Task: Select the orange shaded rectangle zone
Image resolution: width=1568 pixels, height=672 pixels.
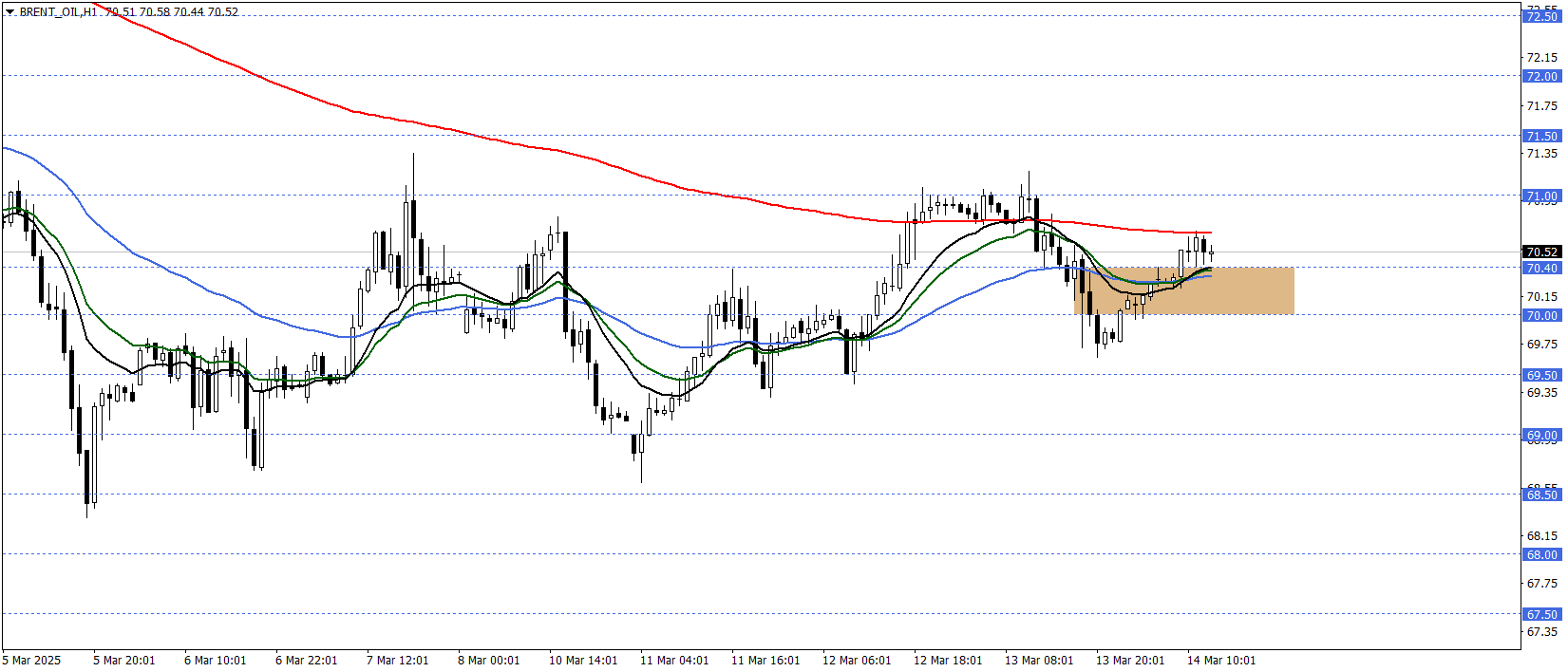Action: point(1183,290)
